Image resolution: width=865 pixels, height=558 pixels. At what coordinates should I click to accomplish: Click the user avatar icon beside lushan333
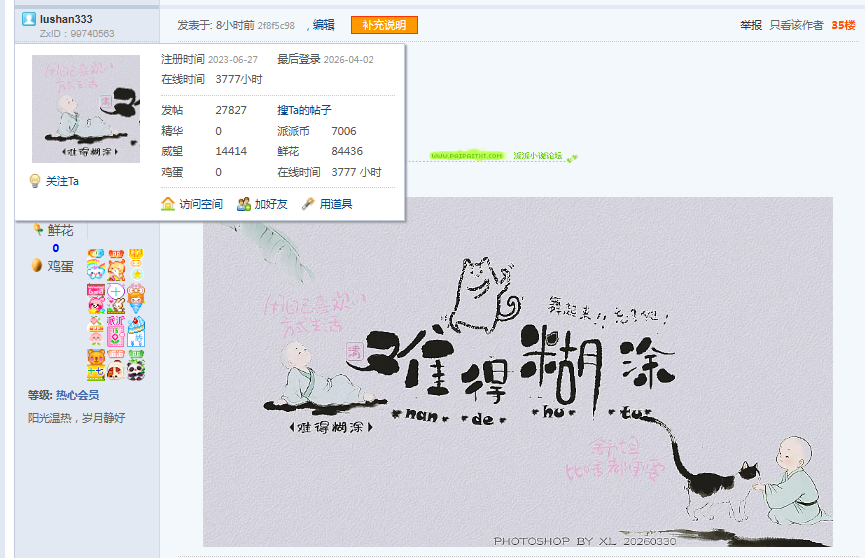(x=29, y=19)
